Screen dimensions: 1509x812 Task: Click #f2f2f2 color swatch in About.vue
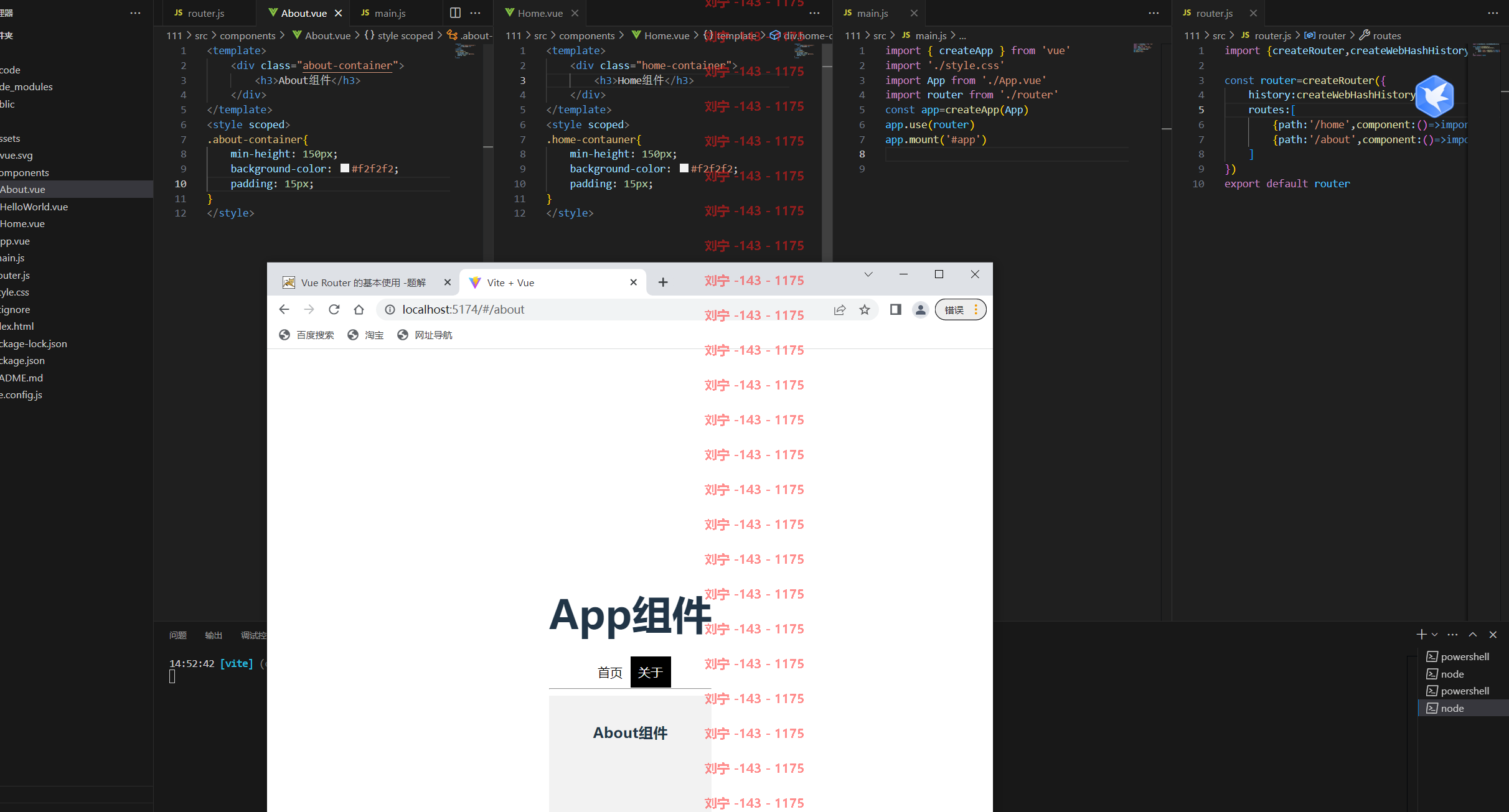click(345, 169)
